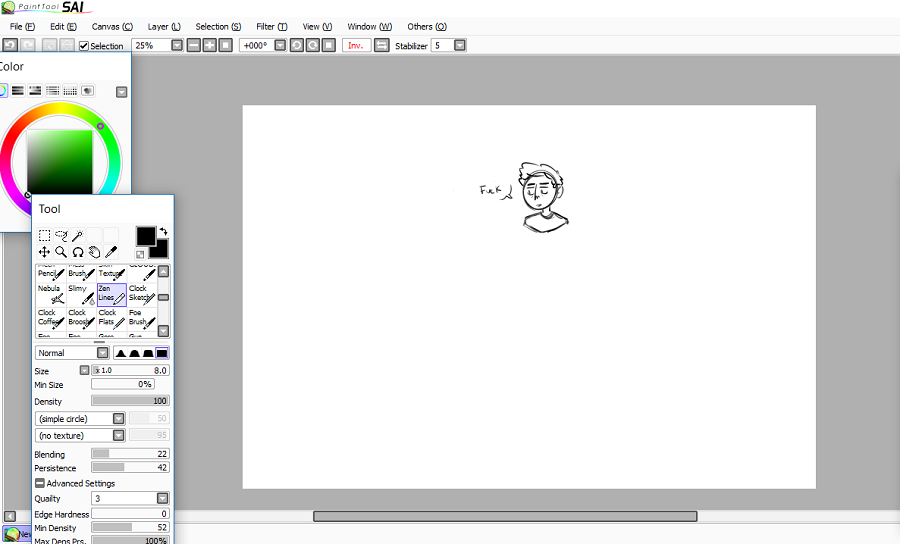The height and width of the screenshot is (544, 900).
Task: Toggle the Selection checkbox
Action: coord(84,46)
